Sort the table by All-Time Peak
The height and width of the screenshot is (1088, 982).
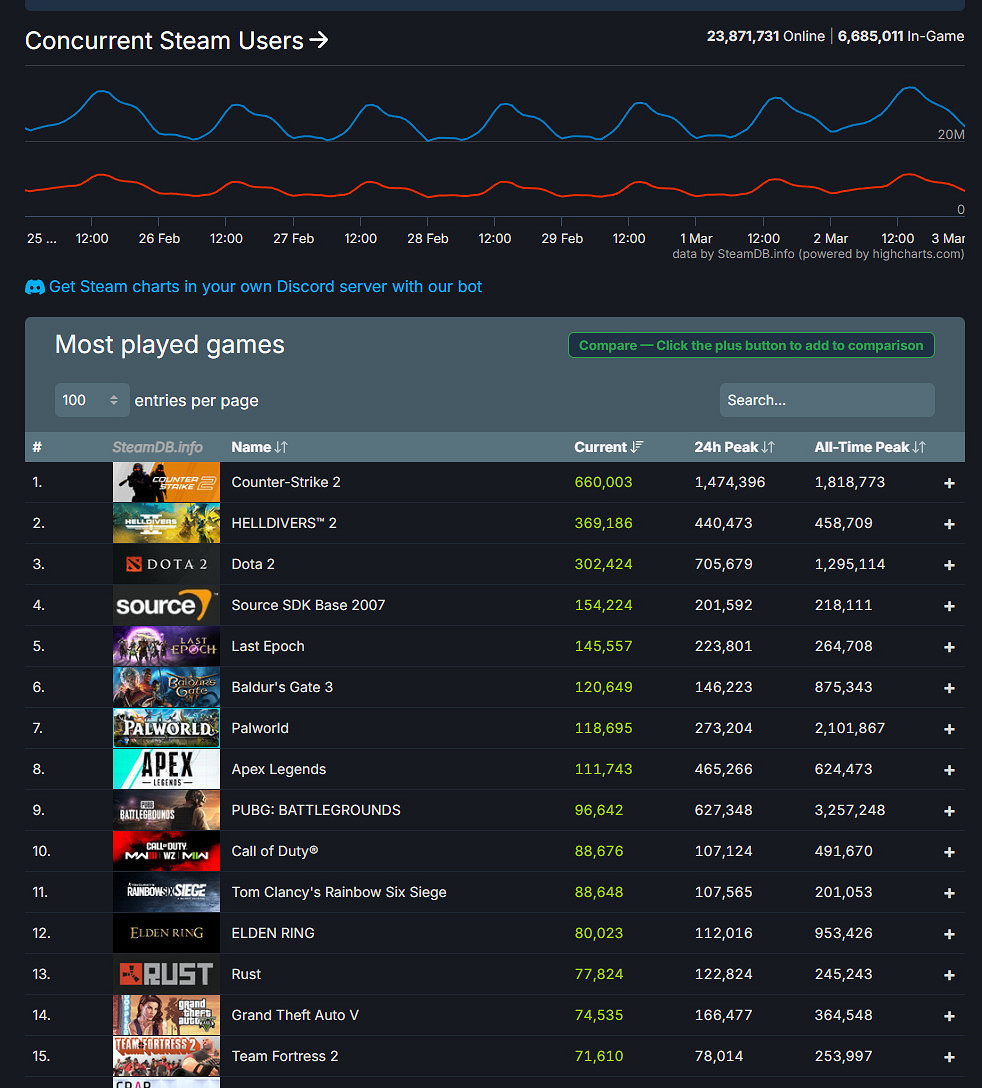point(870,447)
